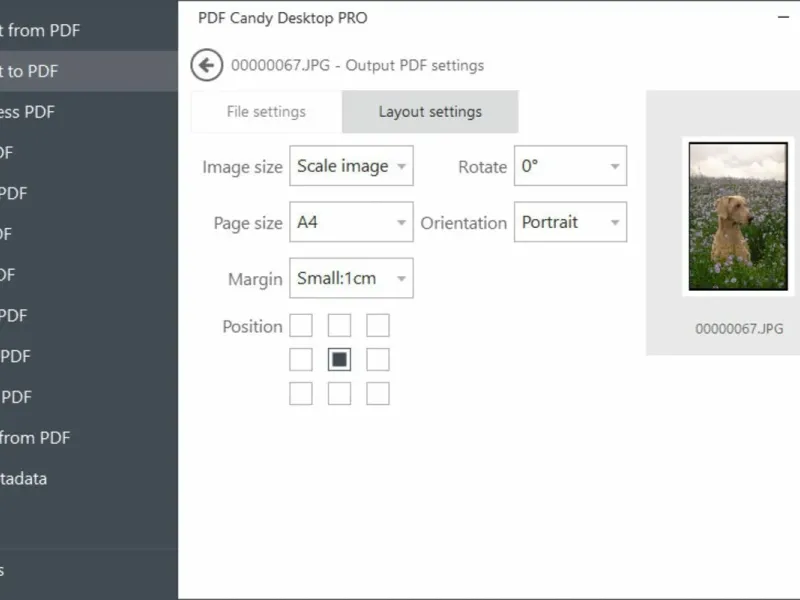Open the Margin dropdown showing Small:1cm
800x600 pixels.
tap(351, 278)
